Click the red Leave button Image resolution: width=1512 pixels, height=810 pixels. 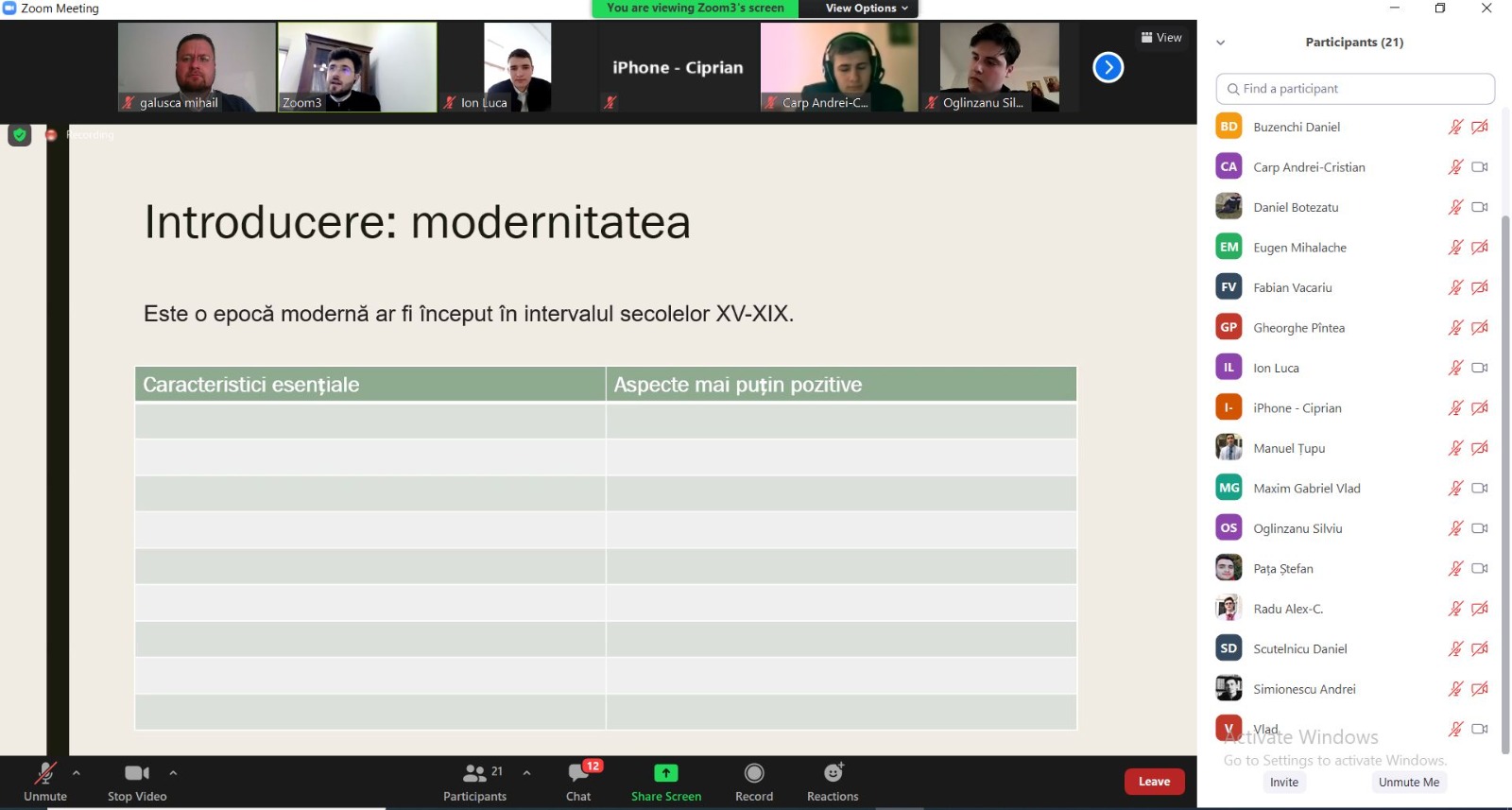(1154, 782)
